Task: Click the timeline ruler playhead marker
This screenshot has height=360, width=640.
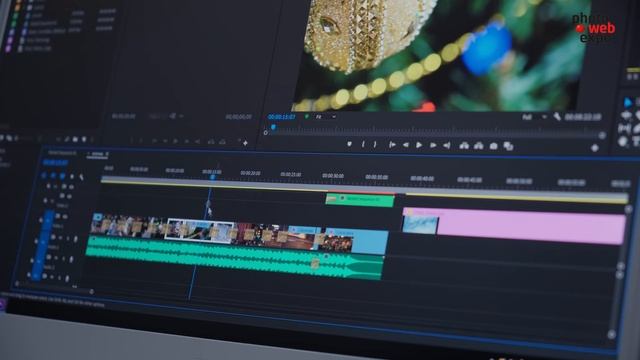Action: (212, 177)
